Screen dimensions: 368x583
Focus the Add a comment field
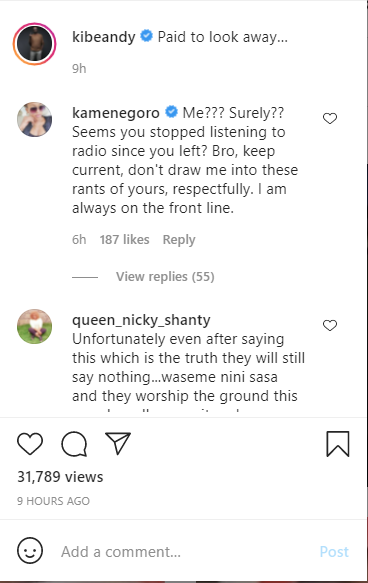(x=186, y=551)
